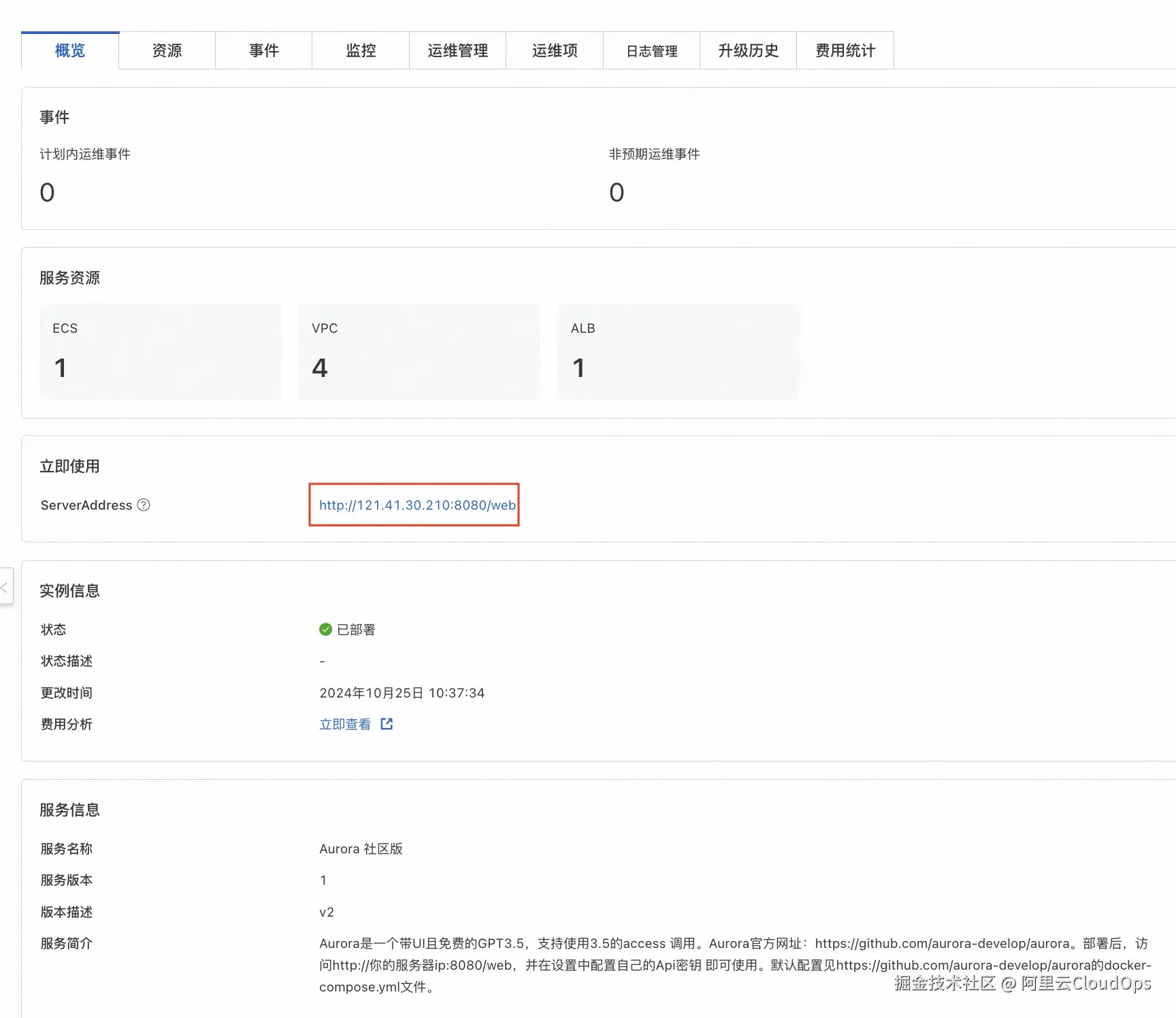The height and width of the screenshot is (1018, 1176).
Task: Click the 服务版本 row label
Action: pyautogui.click(x=66, y=880)
